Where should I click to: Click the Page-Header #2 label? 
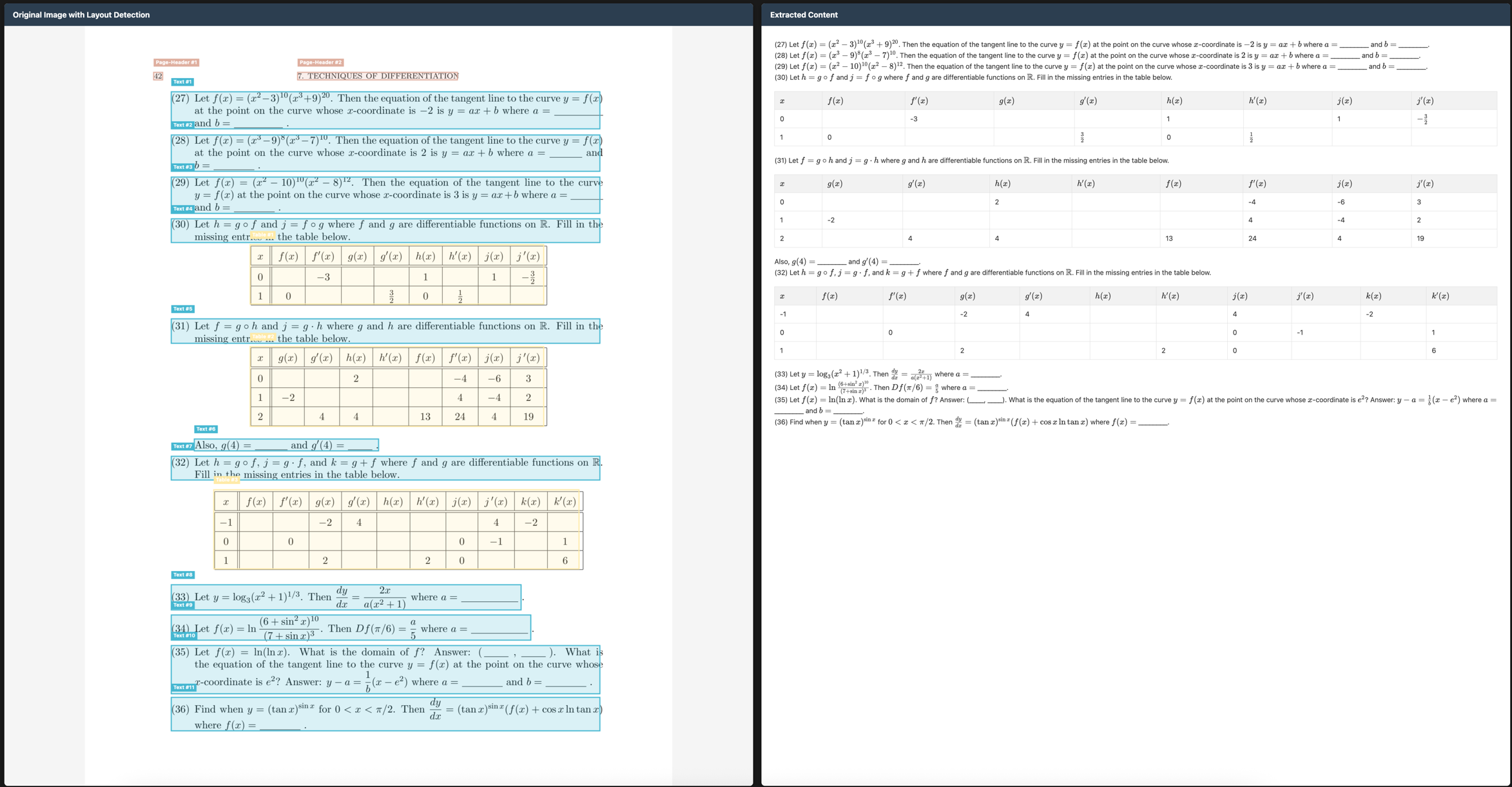click(320, 63)
